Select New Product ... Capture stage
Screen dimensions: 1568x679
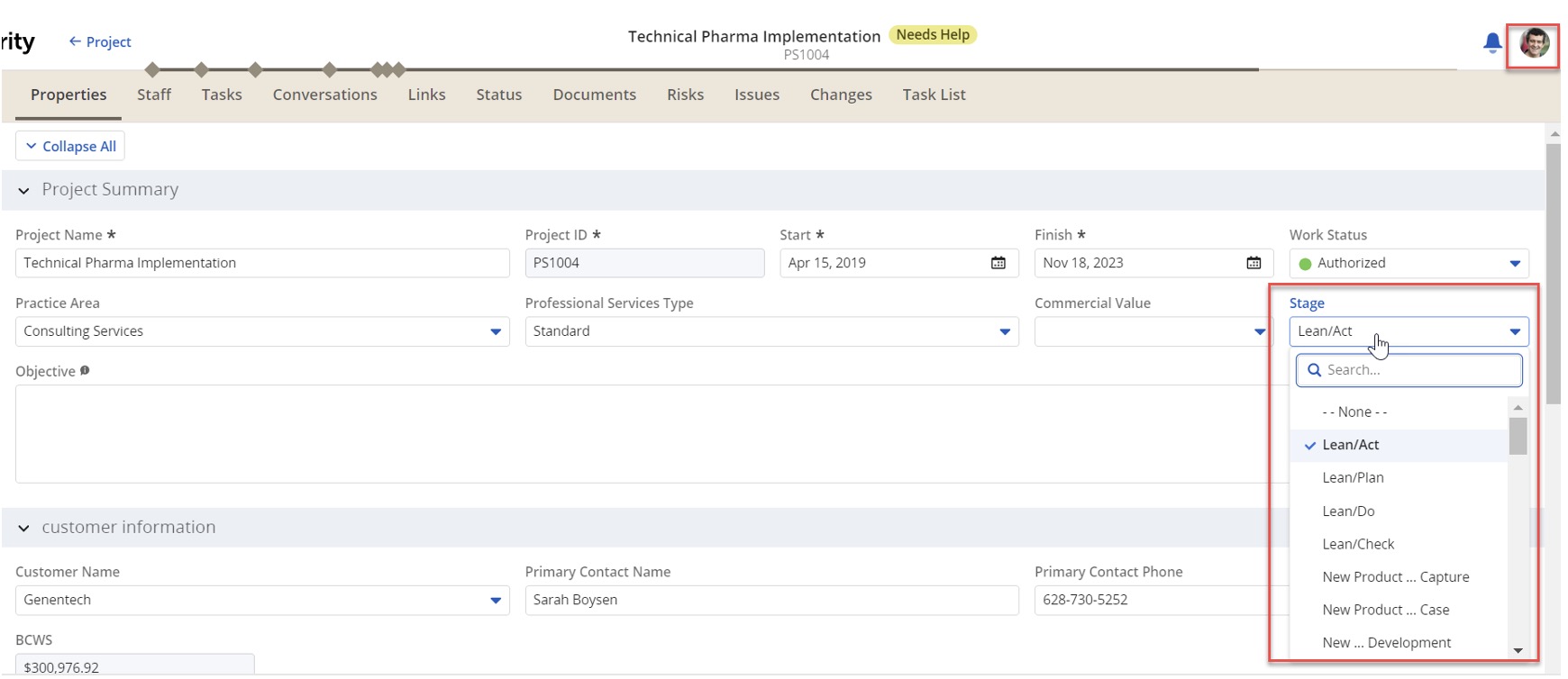click(1399, 576)
